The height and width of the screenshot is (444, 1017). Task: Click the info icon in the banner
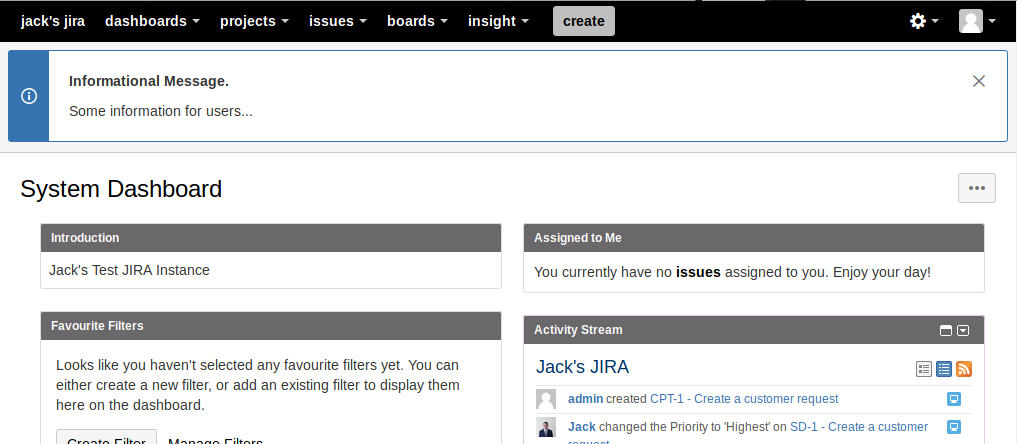point(29,96)
